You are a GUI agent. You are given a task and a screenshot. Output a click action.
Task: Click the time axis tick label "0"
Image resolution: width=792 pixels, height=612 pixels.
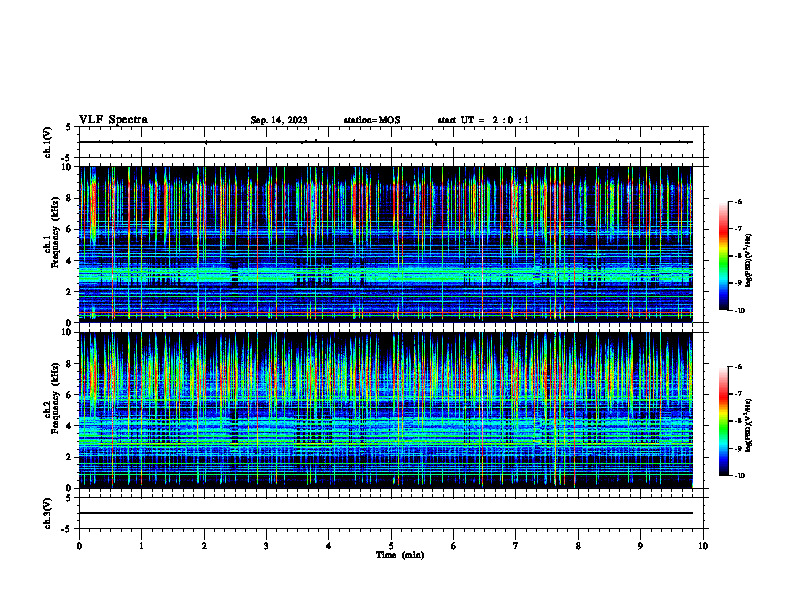(x=79, y=546)
